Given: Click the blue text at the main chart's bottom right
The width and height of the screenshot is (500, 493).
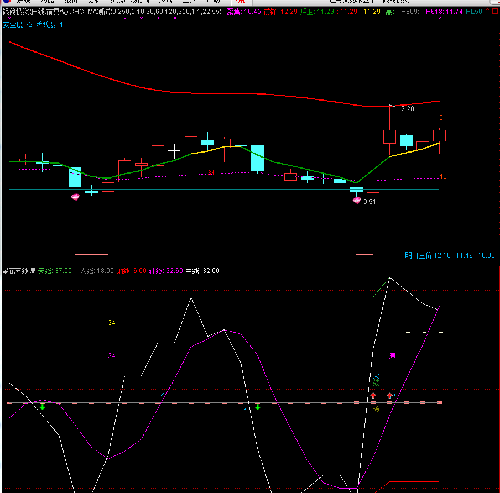Looking at the screenshot, I should click(x=449, y=256).
